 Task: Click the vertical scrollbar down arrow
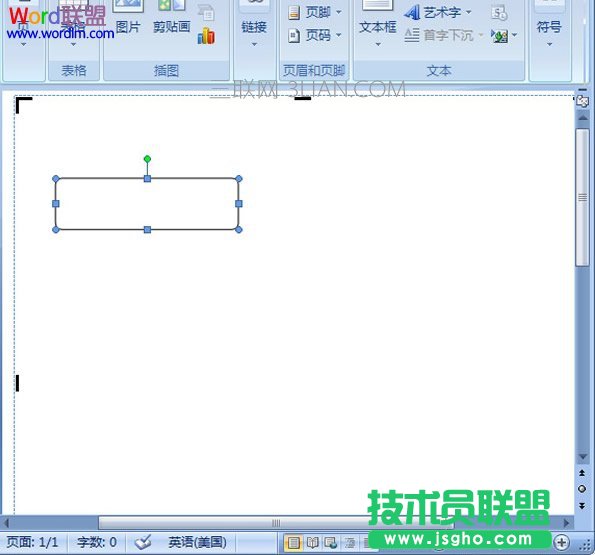(583, 457)
